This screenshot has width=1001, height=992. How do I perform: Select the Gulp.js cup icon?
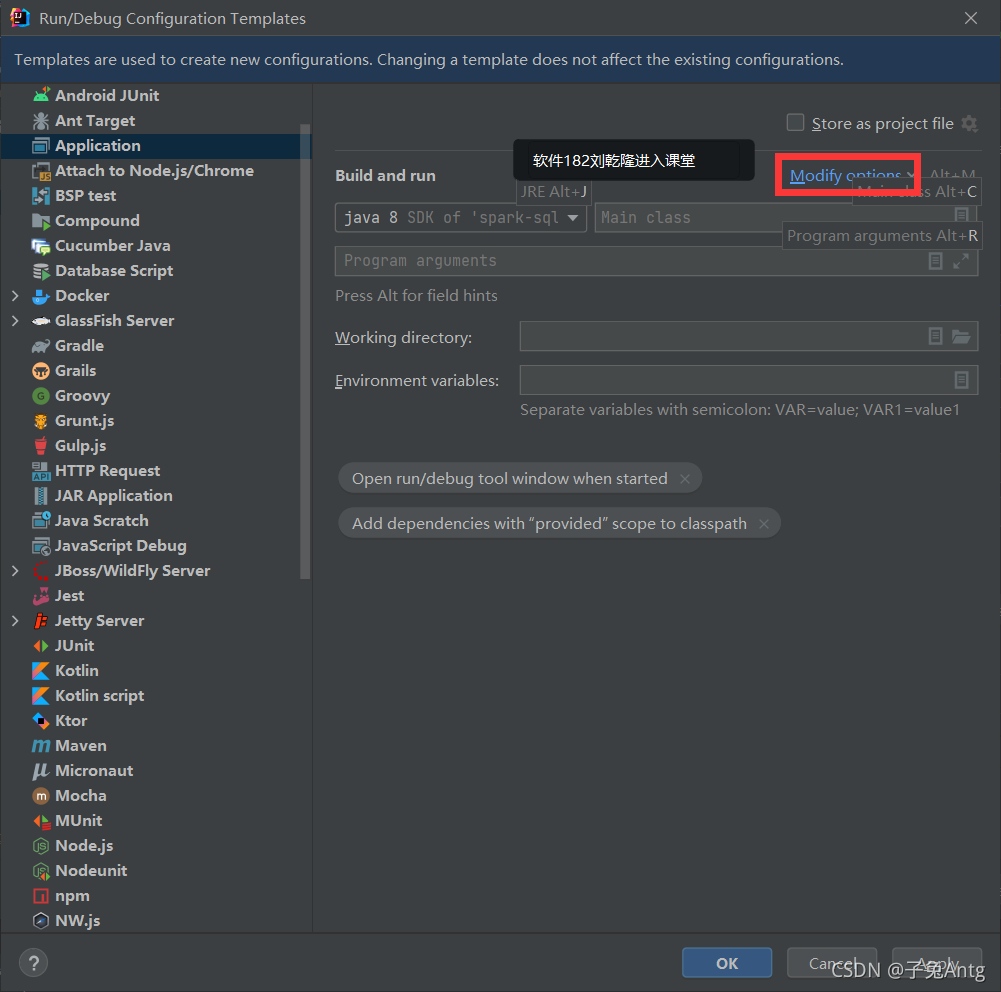click(41, 446)
